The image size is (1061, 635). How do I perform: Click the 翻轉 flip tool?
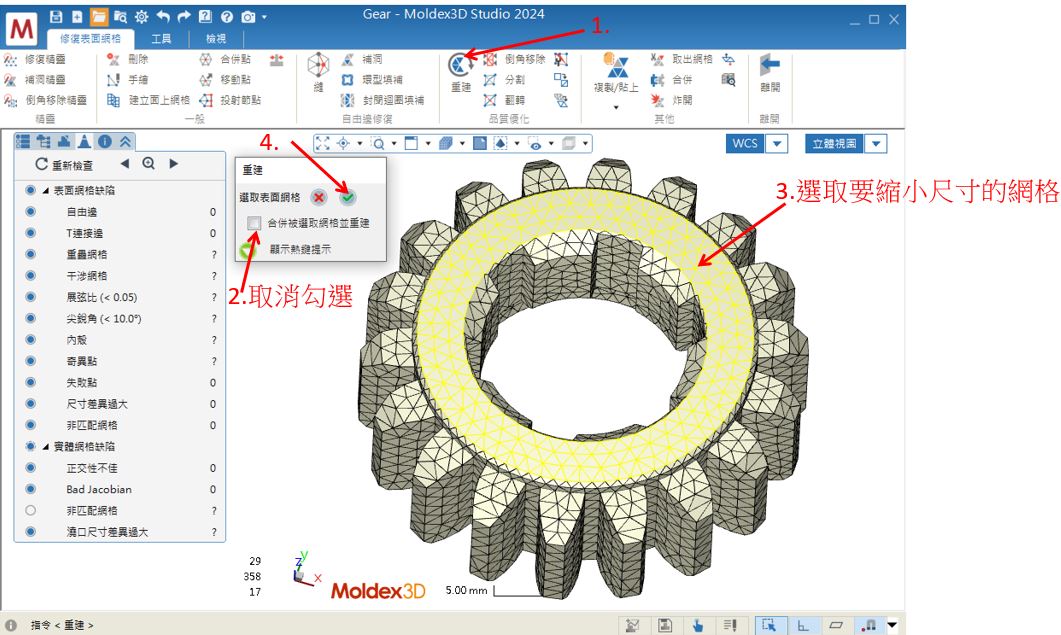[x=505, y=100]
